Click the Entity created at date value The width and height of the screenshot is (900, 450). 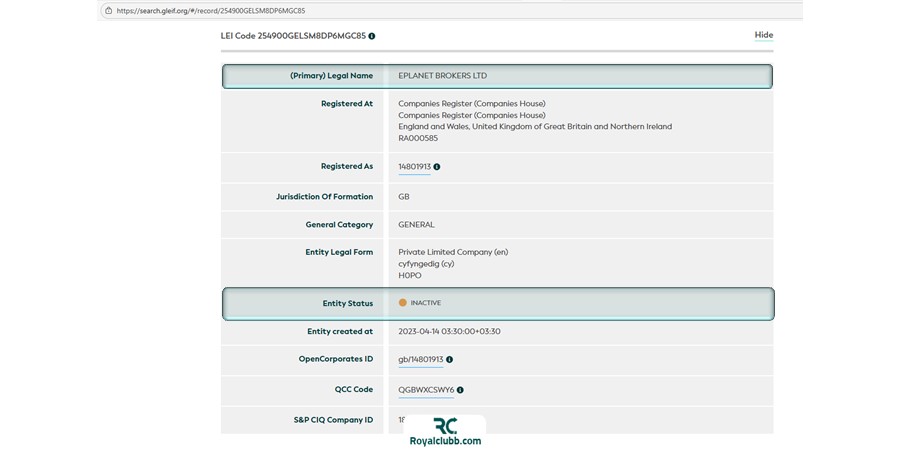click(x=449, y=331)
